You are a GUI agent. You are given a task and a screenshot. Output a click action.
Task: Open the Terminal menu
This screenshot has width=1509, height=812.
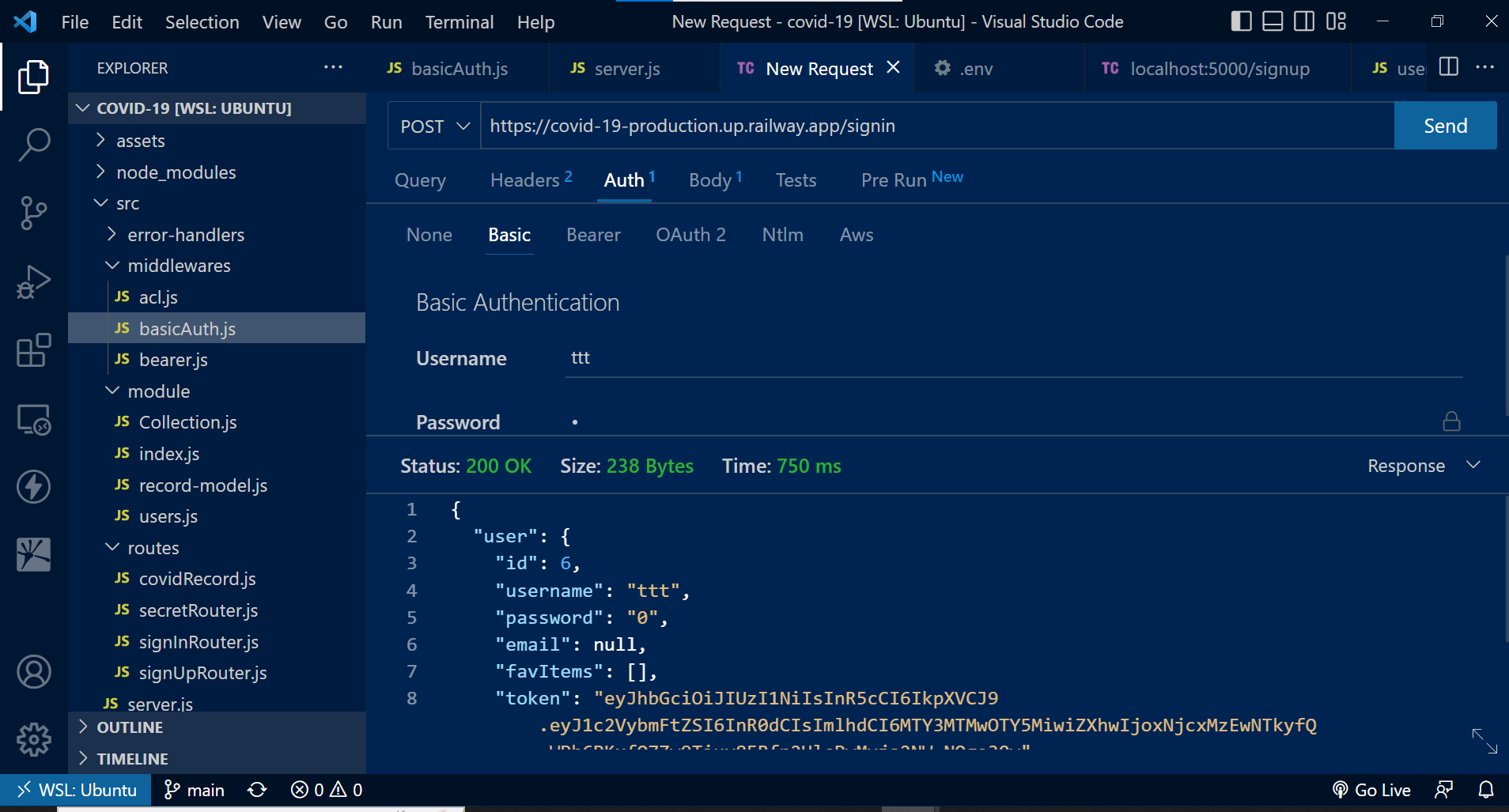[460, 21]
